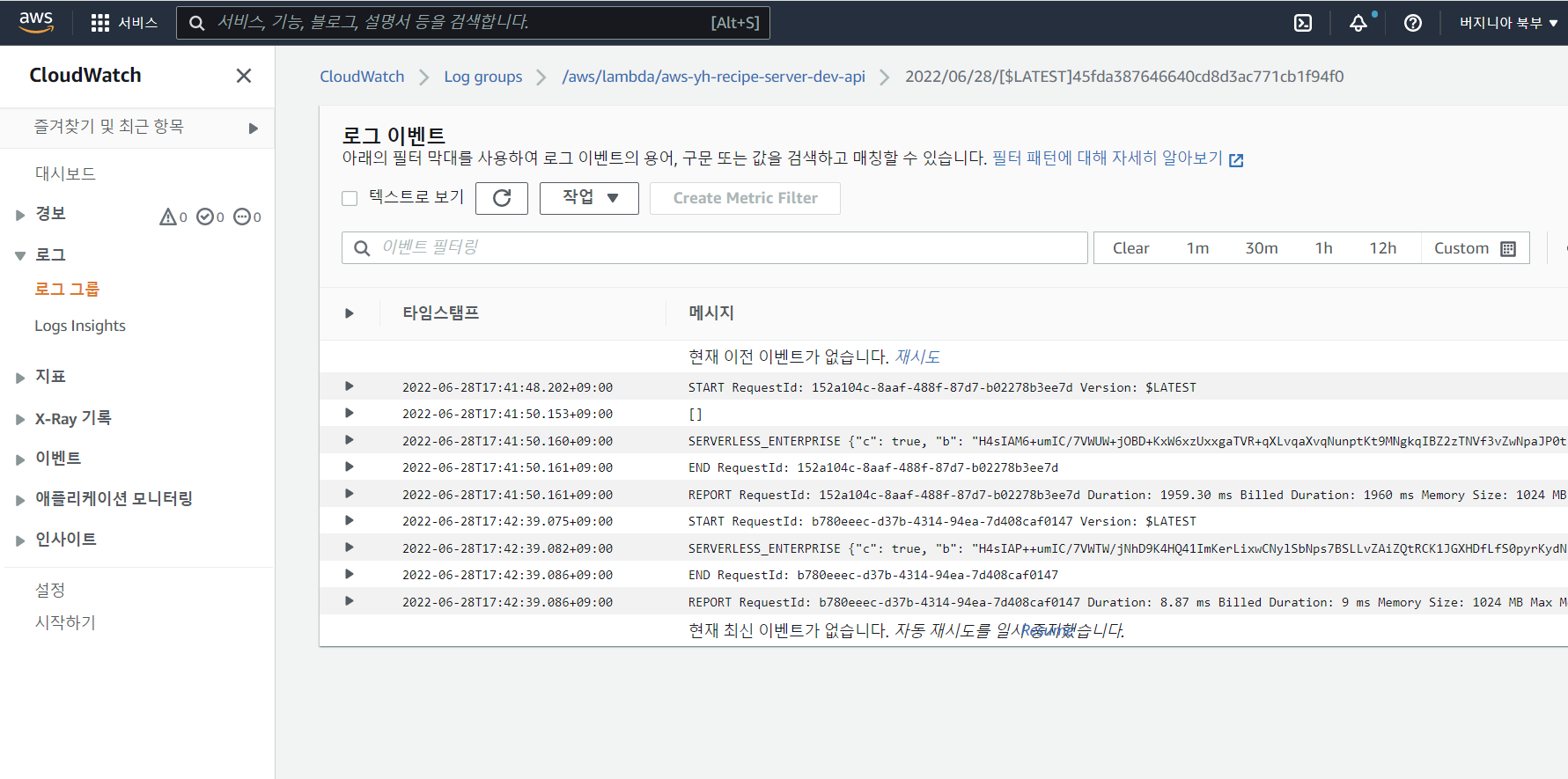Image resolution: width=1568 pixels, height=779 pixels.
Task: Open the notifications bell icon
Action: pyautogui.click(x=1358, y=23)
